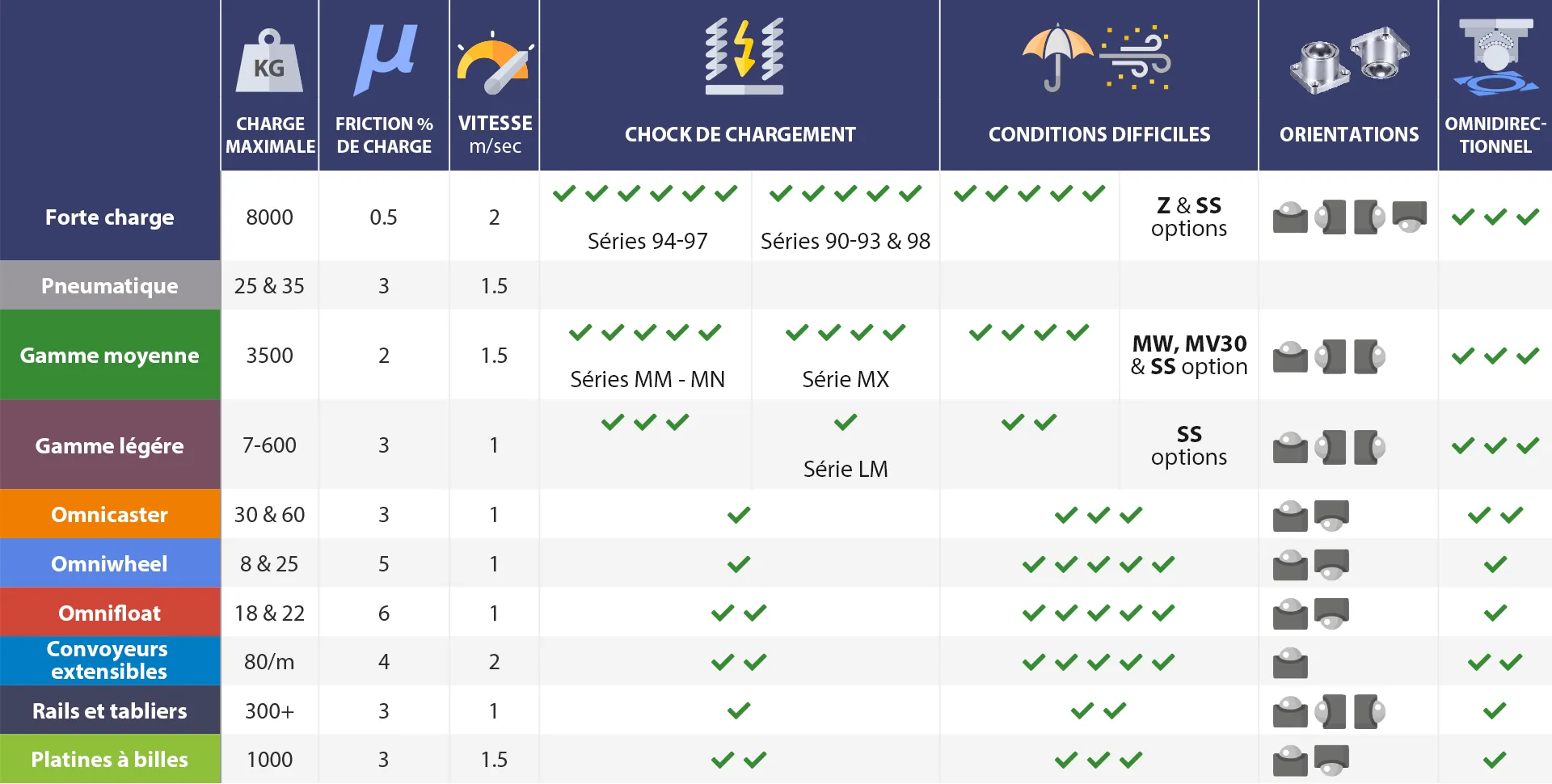Click the KG weight icon

pos(269,62)
